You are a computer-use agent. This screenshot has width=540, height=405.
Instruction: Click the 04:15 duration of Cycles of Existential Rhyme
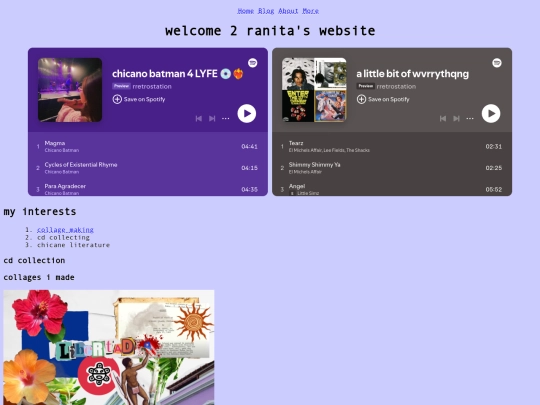(x=249, y=168)
